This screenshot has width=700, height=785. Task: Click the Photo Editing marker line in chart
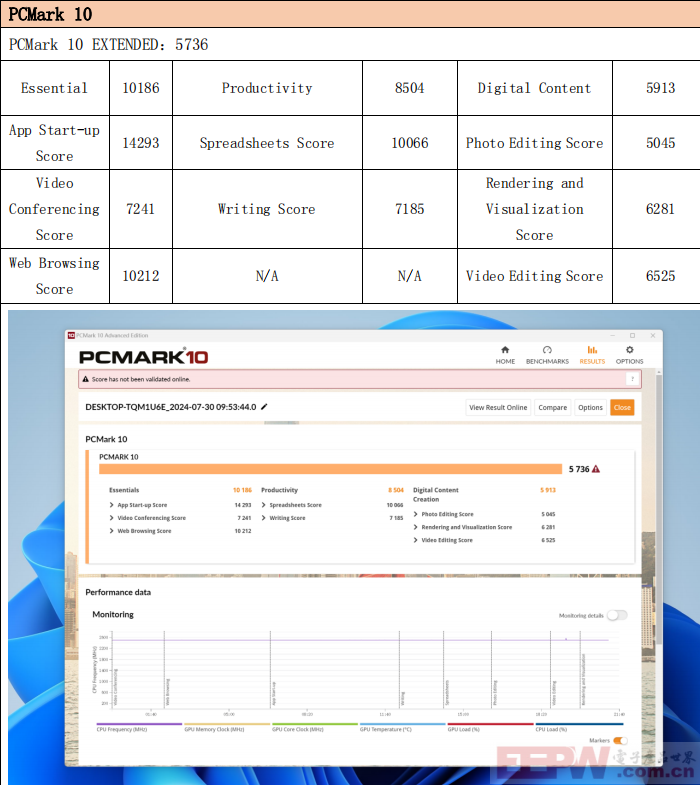pos(492,668)
